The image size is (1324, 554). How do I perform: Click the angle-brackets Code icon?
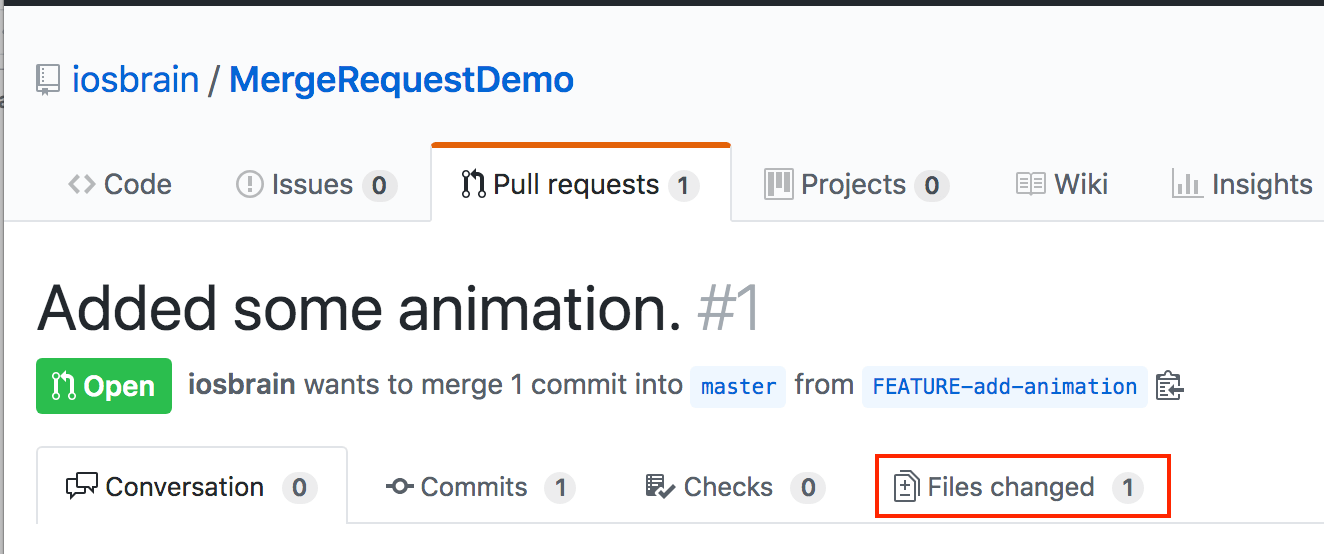point(82,185)
